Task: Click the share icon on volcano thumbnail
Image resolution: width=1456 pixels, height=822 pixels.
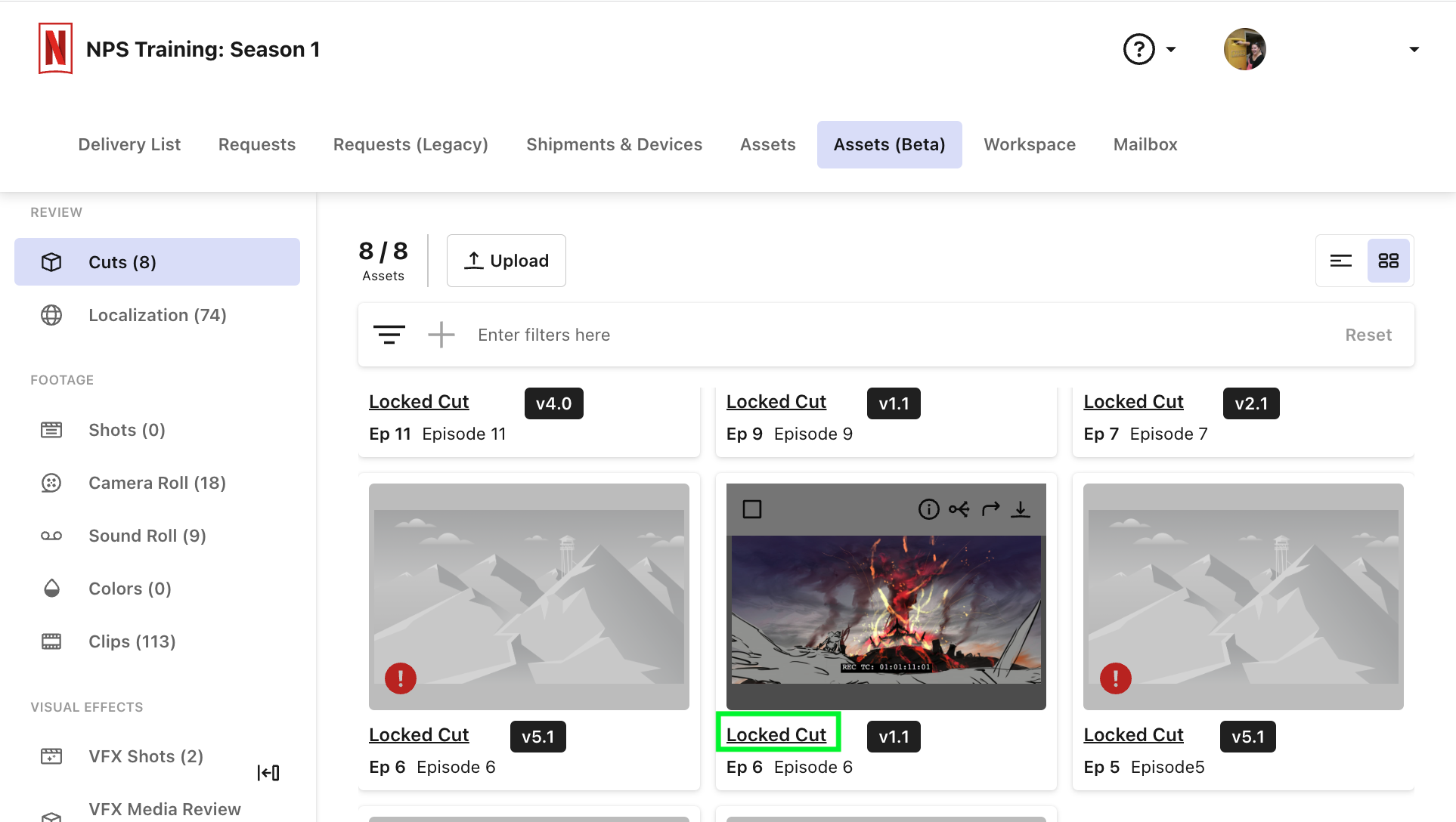Action: tap(959, 509)
